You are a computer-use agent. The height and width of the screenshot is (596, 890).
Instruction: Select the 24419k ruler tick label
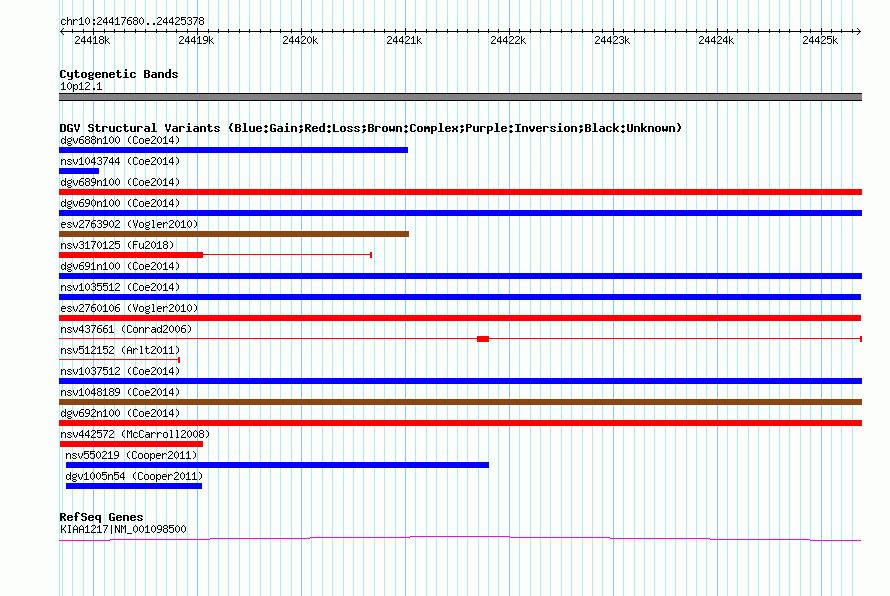click(x=196, y=40)
